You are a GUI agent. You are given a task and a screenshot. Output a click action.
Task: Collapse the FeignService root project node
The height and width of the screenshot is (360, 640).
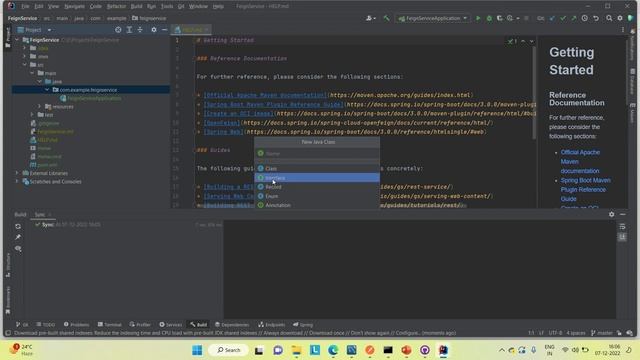[x=17, y=40]
